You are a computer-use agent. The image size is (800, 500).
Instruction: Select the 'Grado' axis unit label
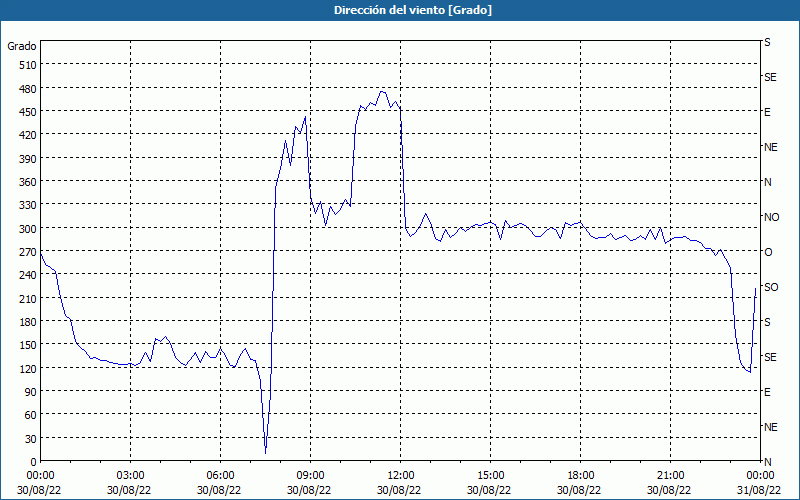pyautogui.click(x=22, y=46)
